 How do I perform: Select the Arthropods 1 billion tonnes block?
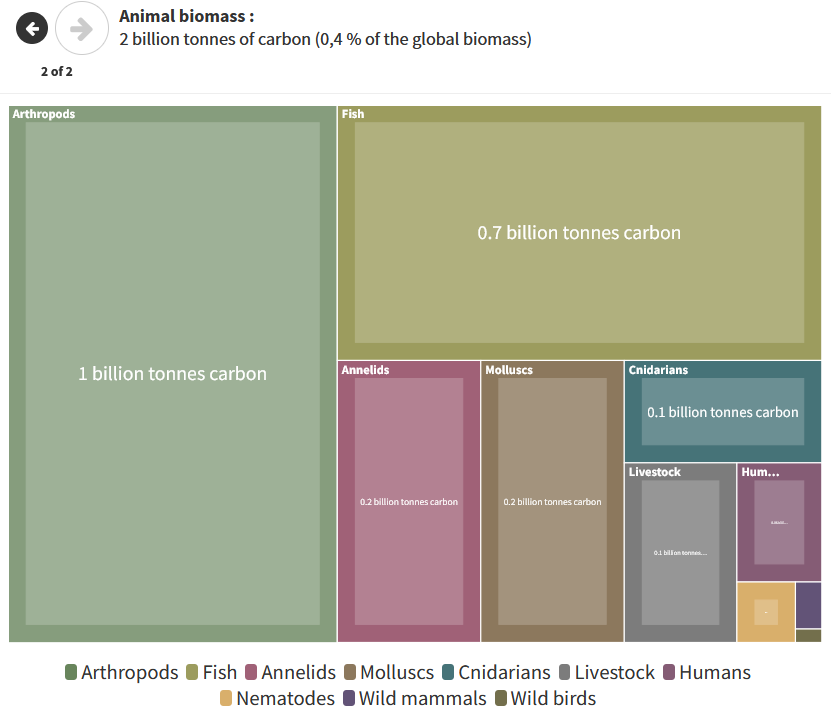172,374
